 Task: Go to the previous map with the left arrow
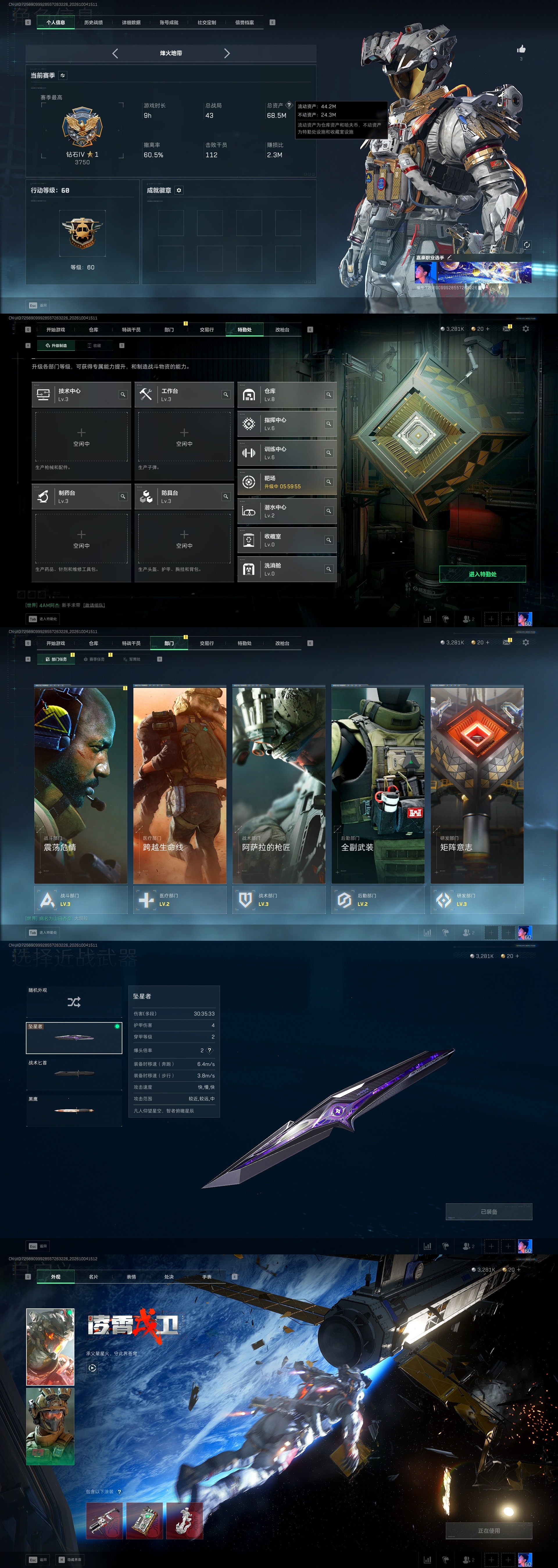click(115, 53)
